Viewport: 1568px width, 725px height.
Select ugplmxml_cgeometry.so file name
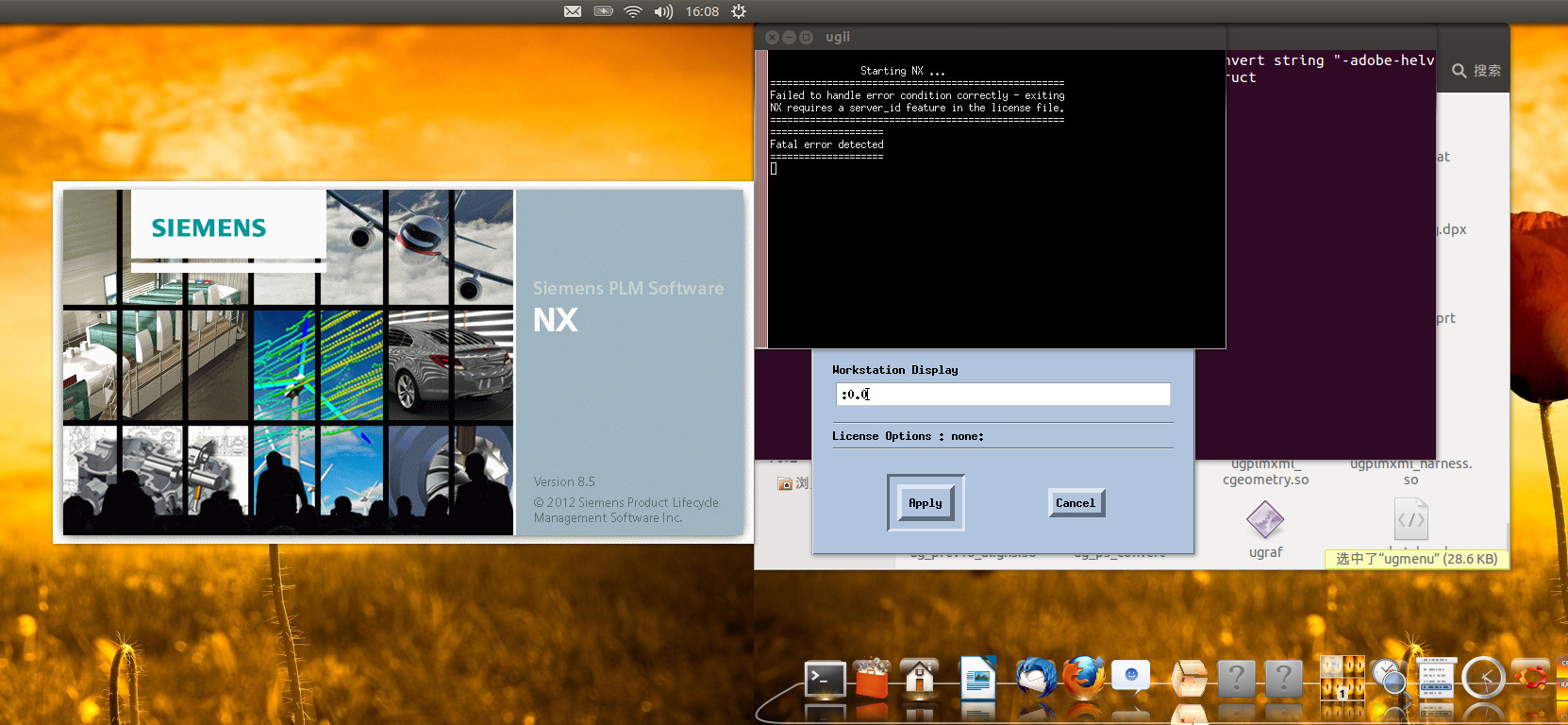click(1265, 471)
